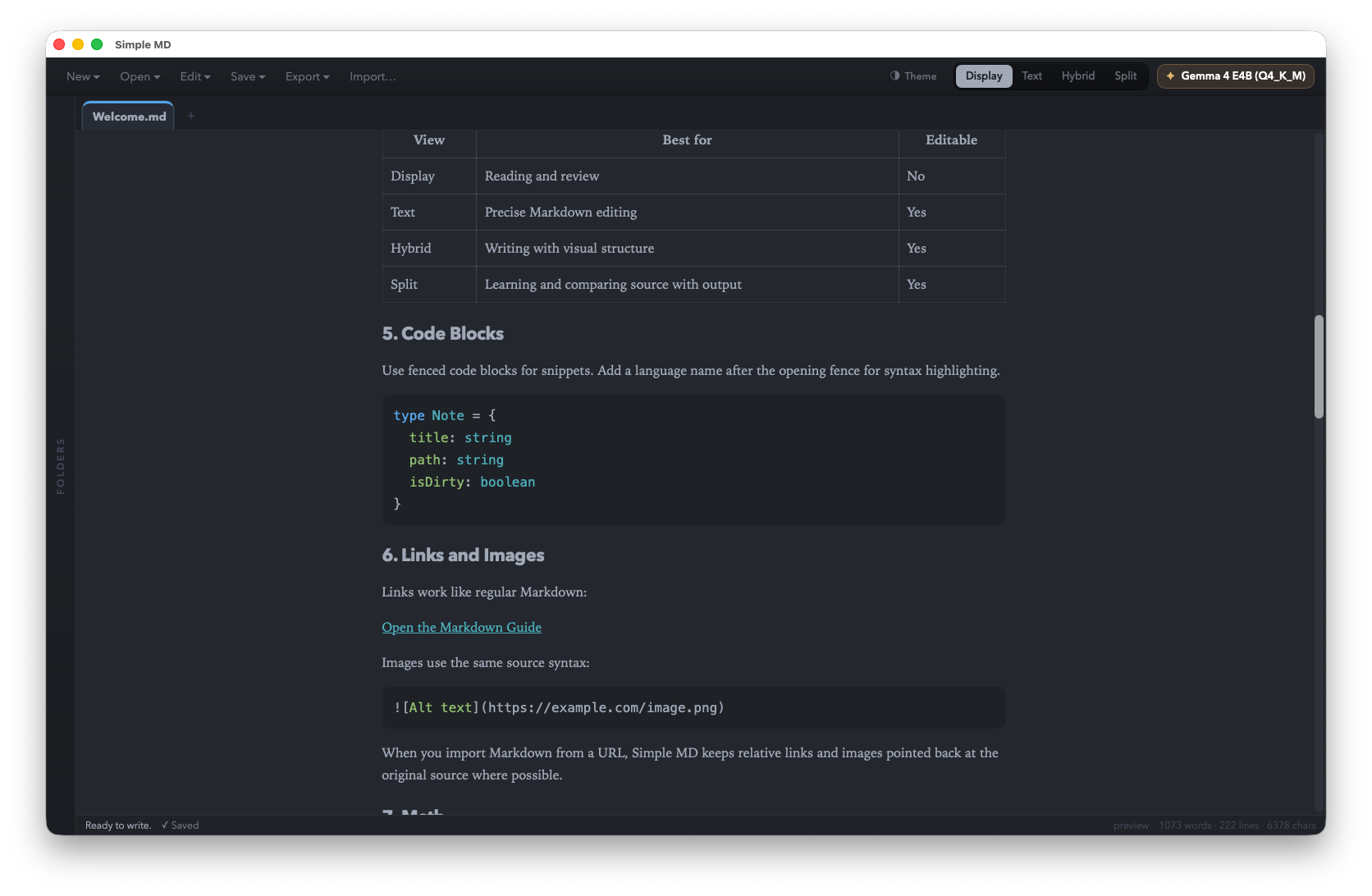
Task: Switch to Text view mode
Action: tap(1031, 75)
